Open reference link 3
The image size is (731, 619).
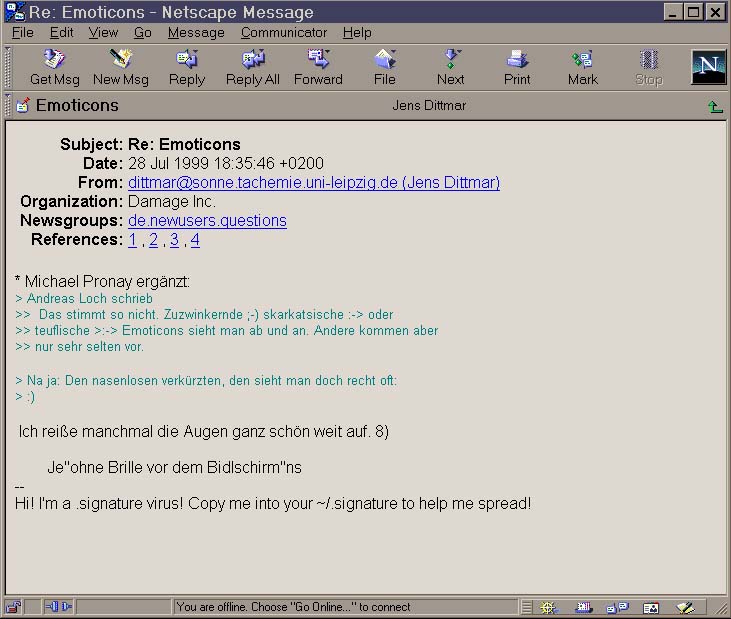click(x=174, y=240)
